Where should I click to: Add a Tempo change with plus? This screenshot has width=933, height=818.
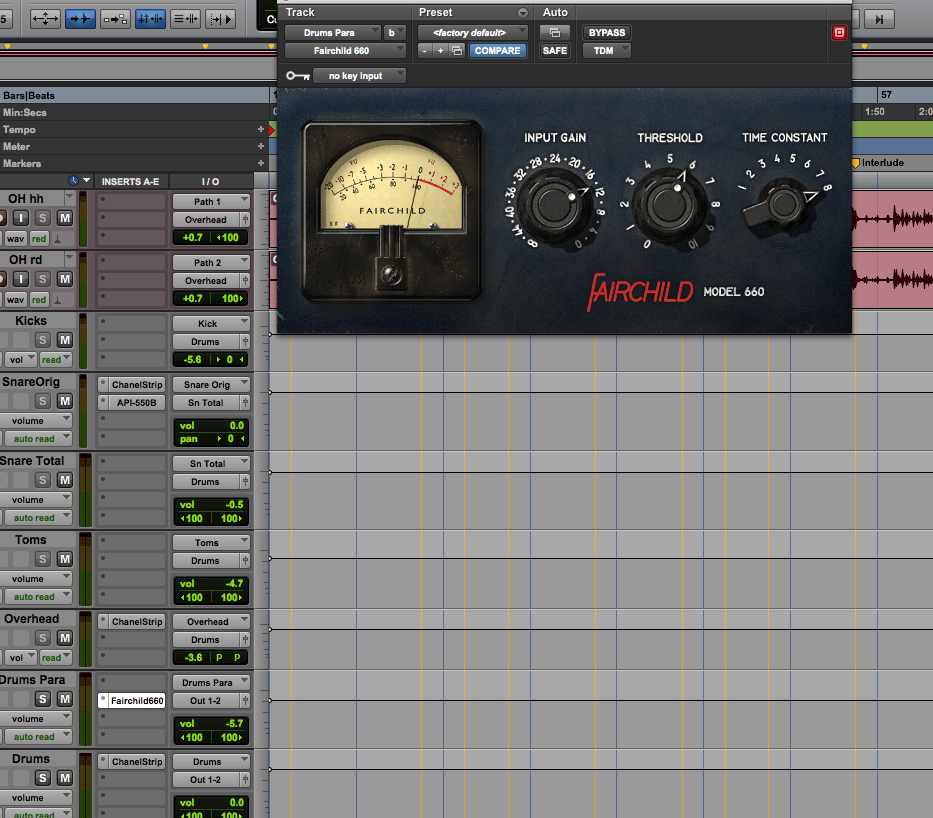pyautogui.click(x=261, y=129)
